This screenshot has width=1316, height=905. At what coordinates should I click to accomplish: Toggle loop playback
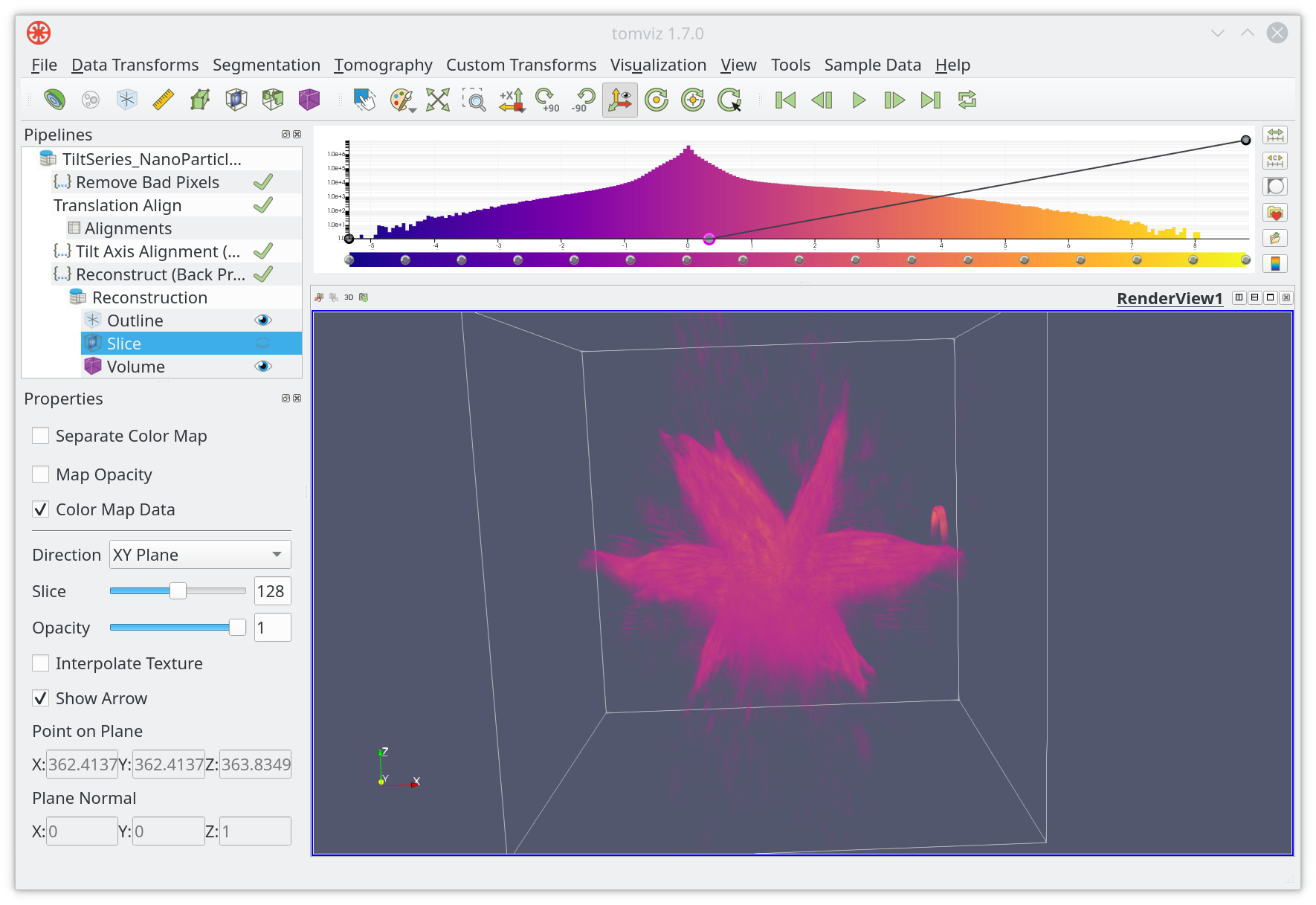click(x=967, y=100)
